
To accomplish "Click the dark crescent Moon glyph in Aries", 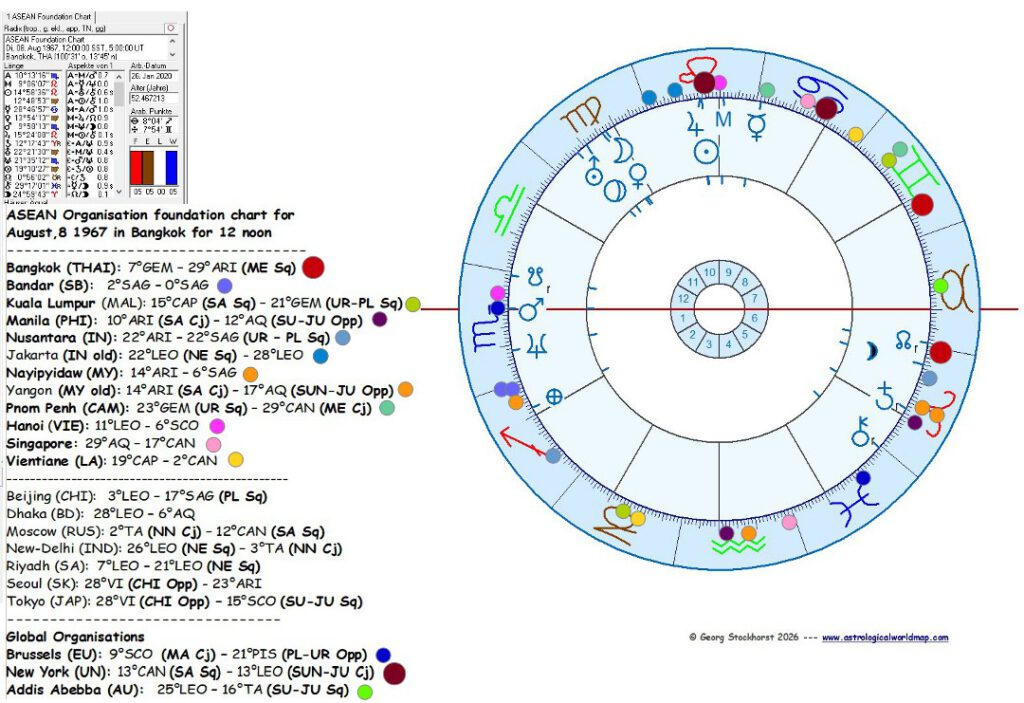I will [872, 352].
